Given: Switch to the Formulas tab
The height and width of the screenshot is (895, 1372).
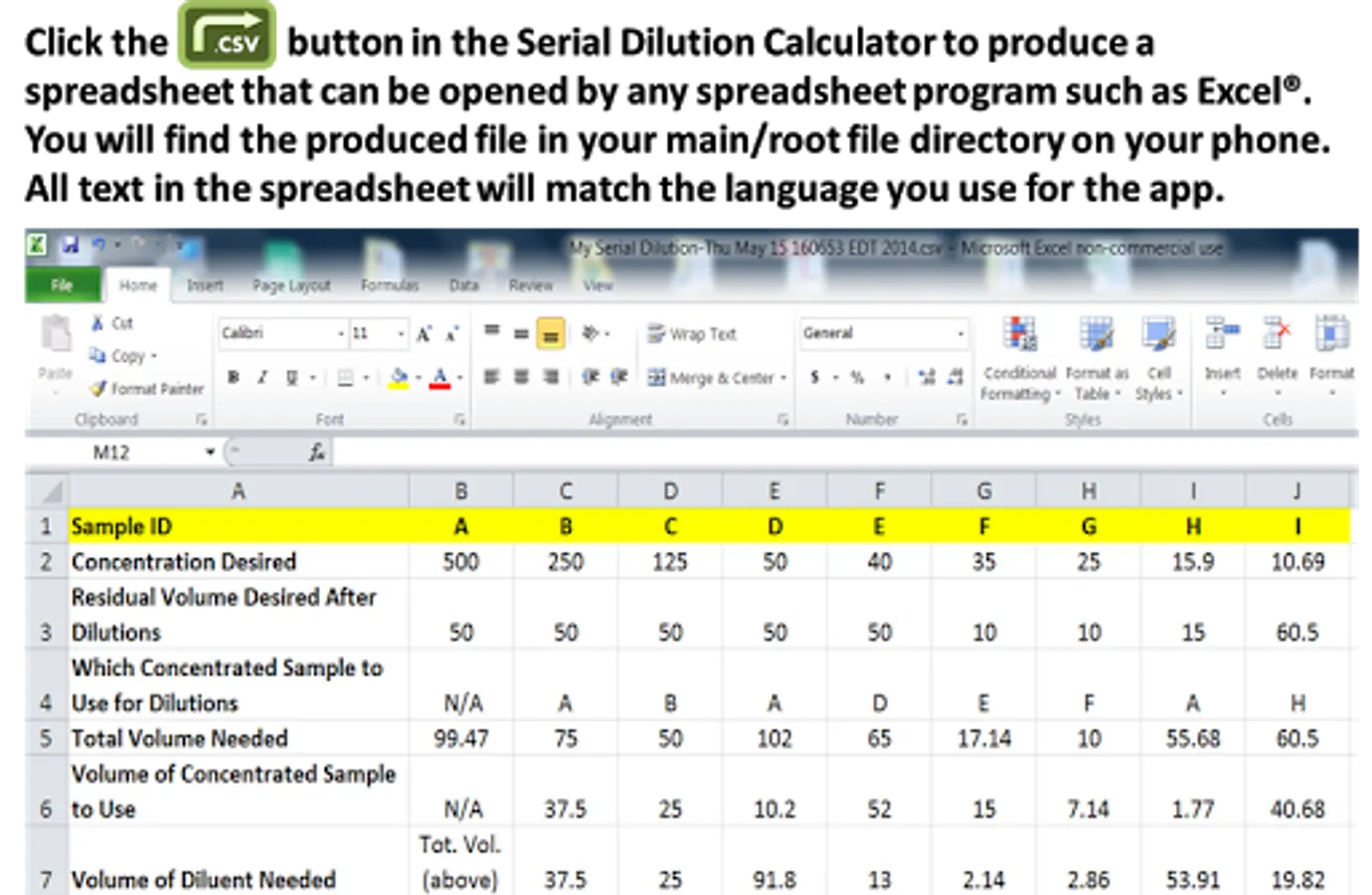Looking at the screenshot, I should (x=390, y=285).
